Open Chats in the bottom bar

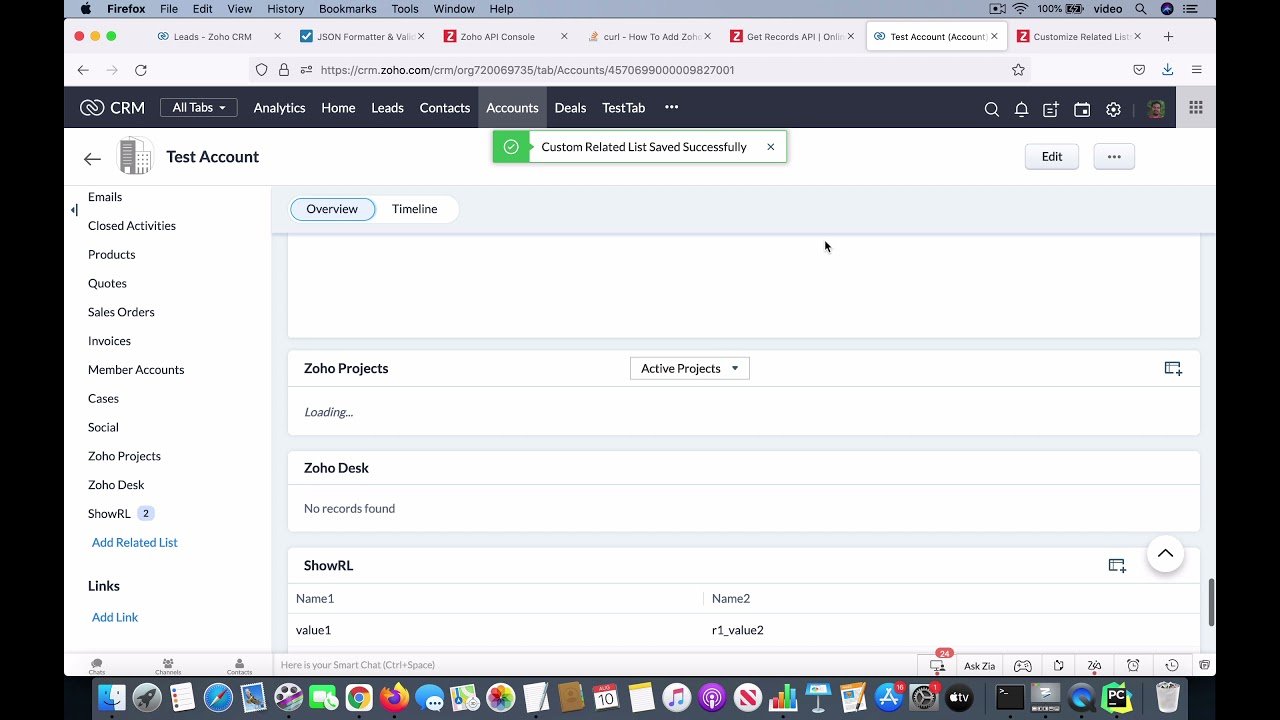97,666
